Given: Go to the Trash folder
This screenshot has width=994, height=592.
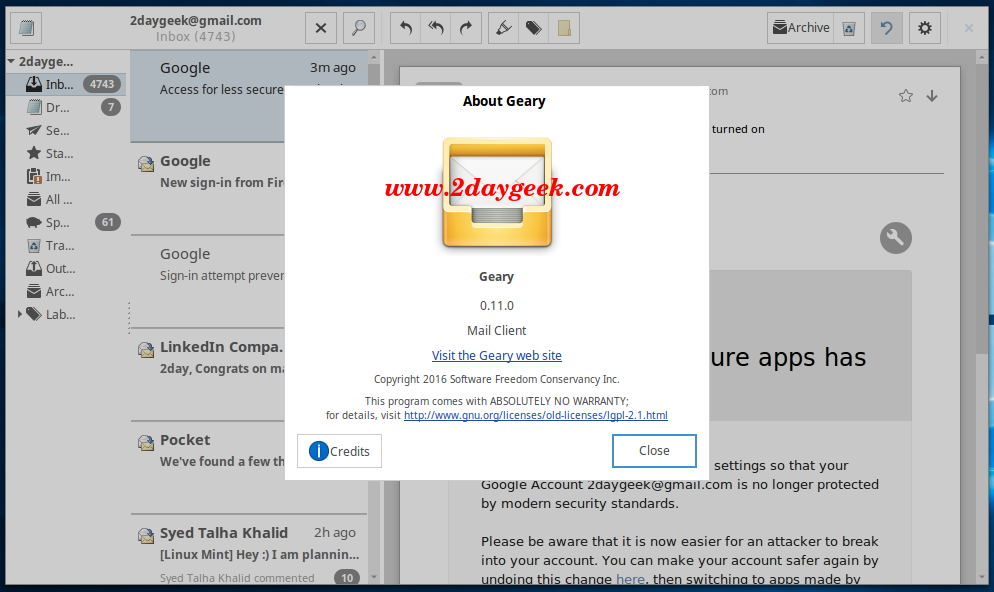Looking at the screenshot, I should (x=66, y=245).
